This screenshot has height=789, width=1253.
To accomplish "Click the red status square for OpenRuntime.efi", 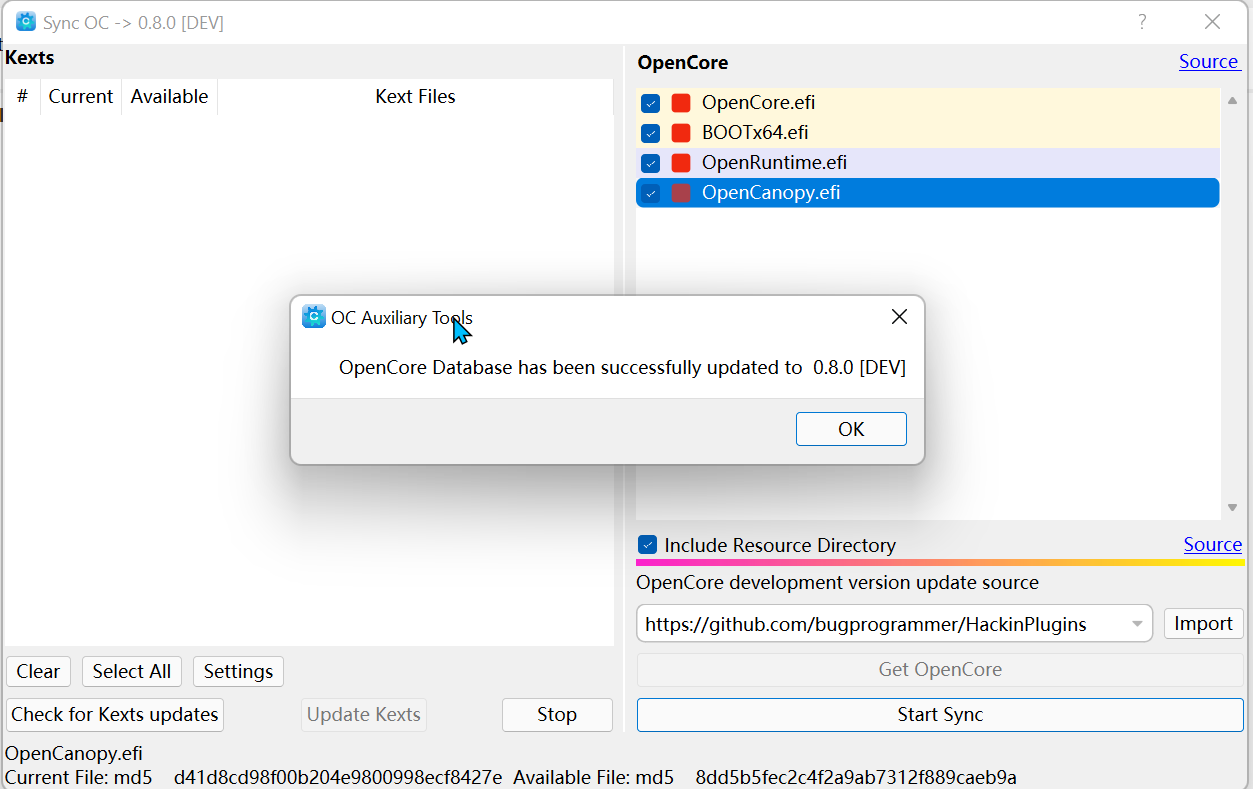I will coord(681,163).
